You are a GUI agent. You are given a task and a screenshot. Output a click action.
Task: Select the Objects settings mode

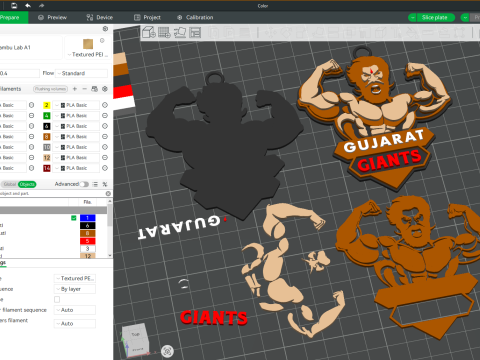(x=27, y=184)
